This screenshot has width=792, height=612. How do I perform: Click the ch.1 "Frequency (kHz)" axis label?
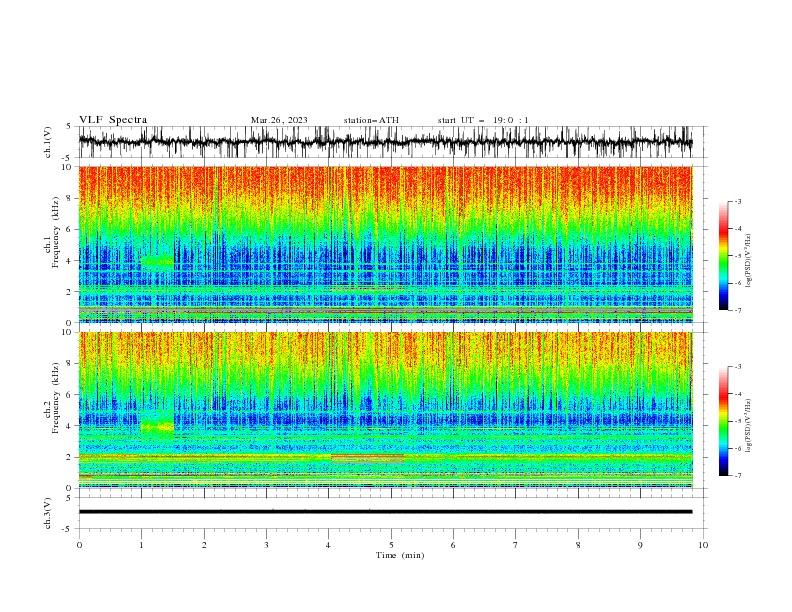(56, 233)
